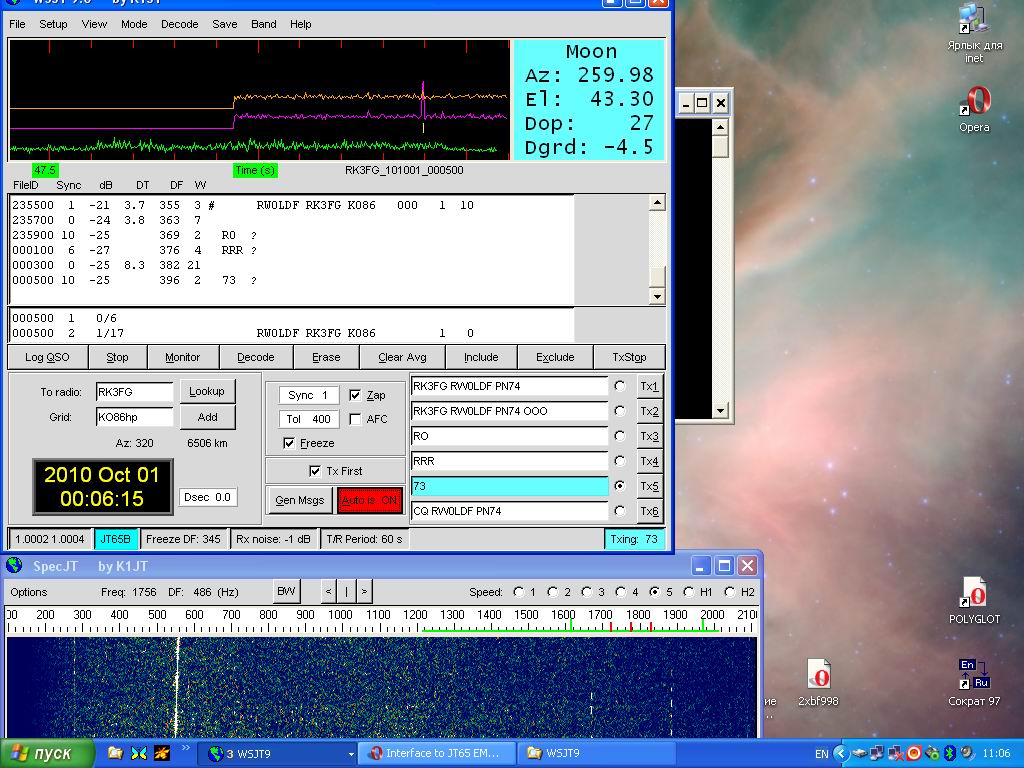Screen dimensions: 1024x768
Task: Toggle the Tx First checkbox
Action: (x=315, y=471)
